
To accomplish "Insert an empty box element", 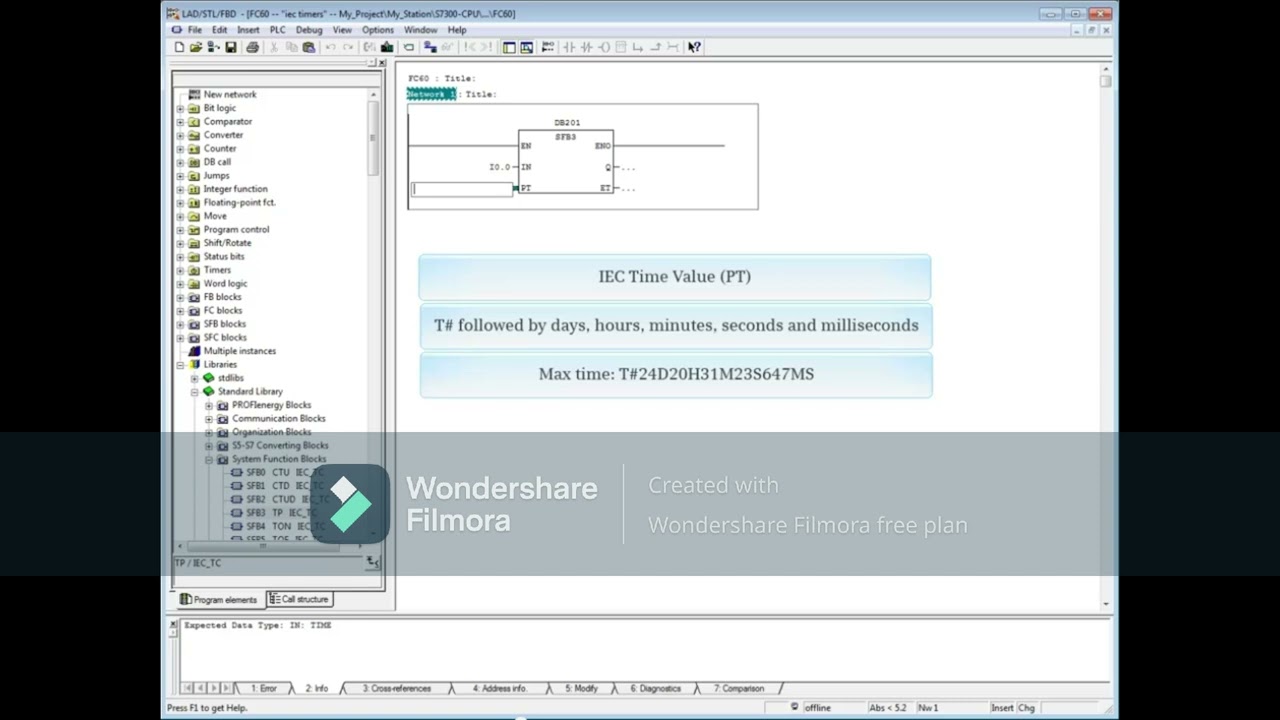I will (x=620, y=47).
